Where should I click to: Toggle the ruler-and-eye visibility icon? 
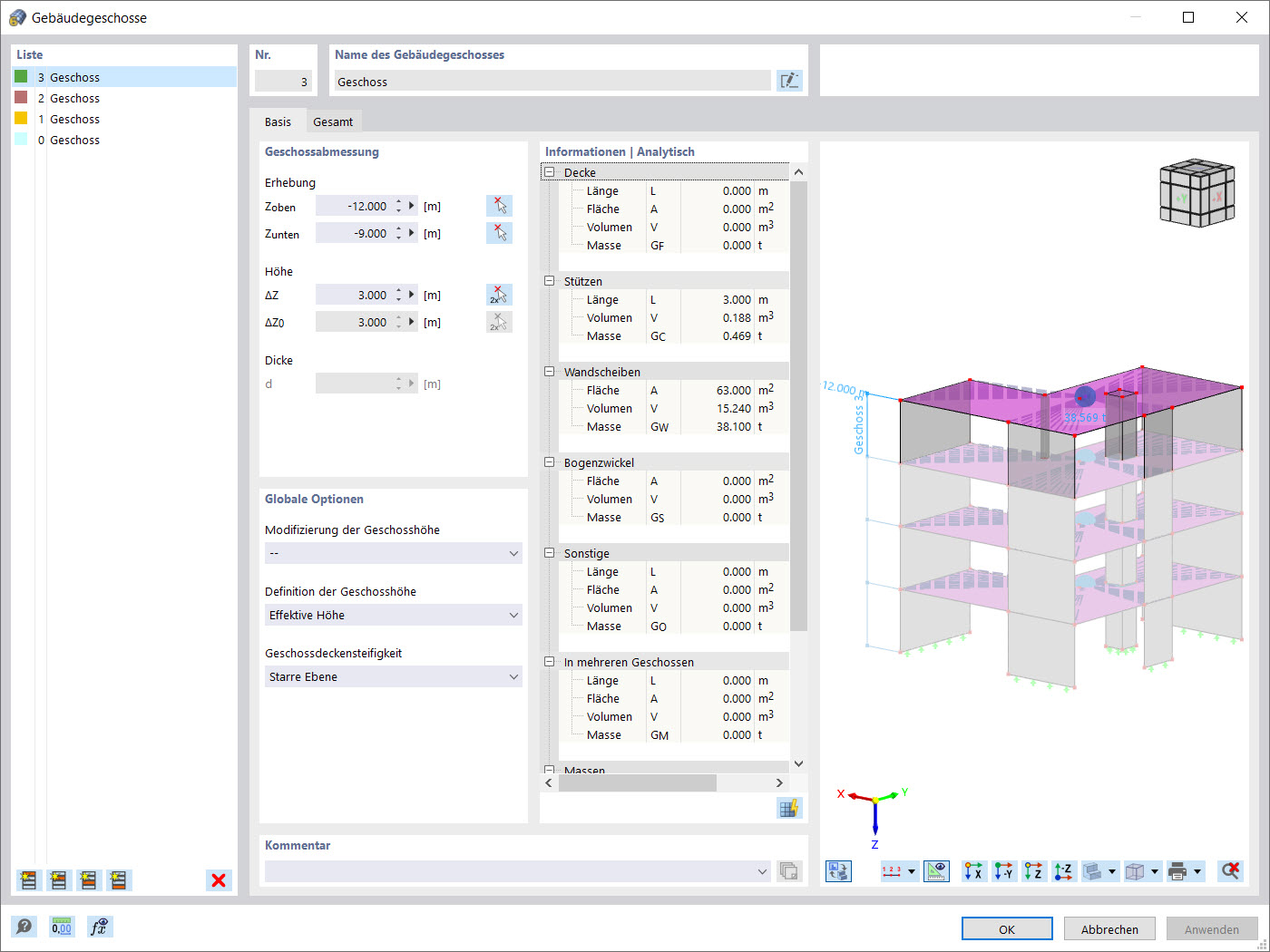pyautogui.click(x=936, y=871)
